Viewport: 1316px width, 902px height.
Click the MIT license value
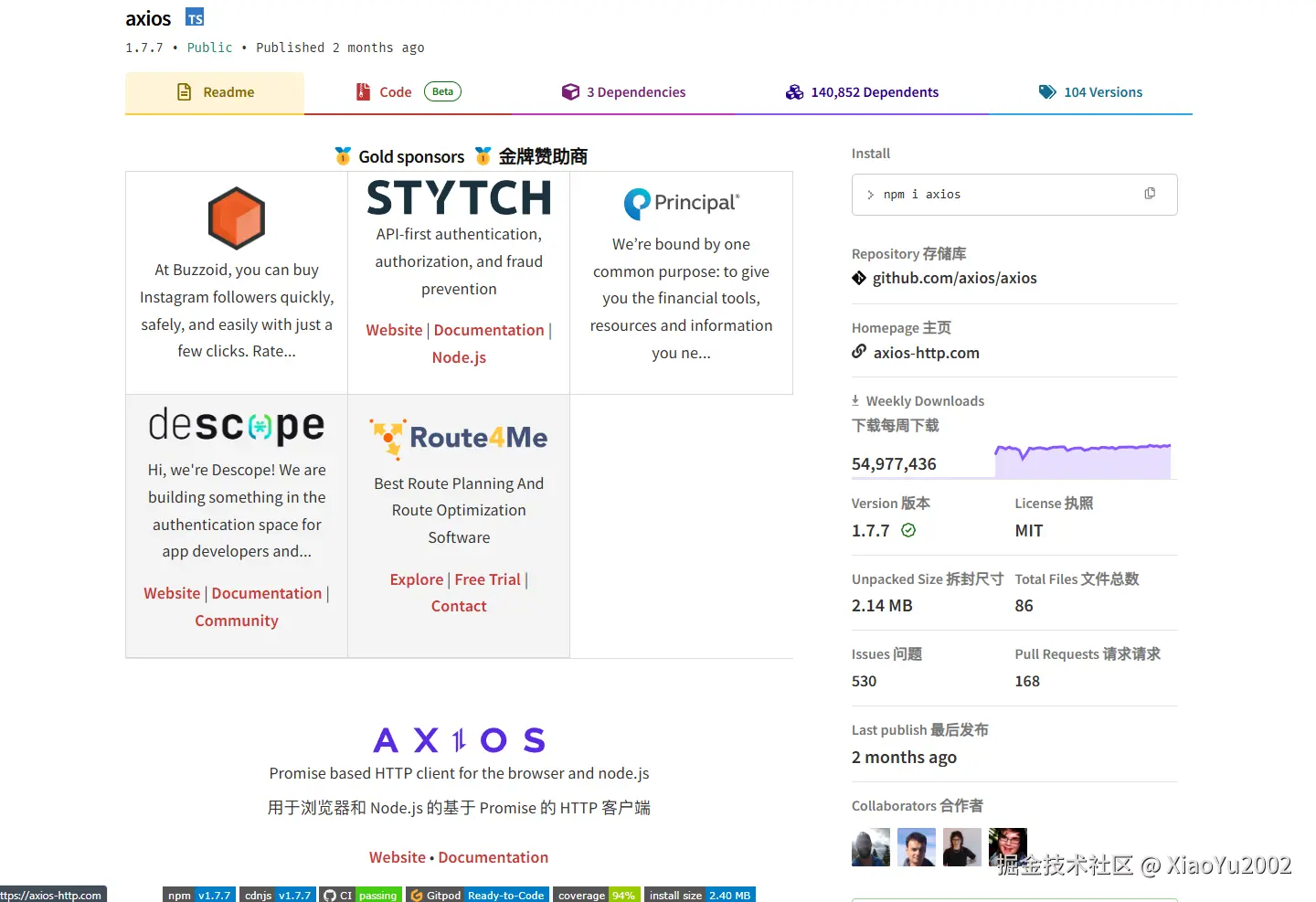coord(1028,531)
